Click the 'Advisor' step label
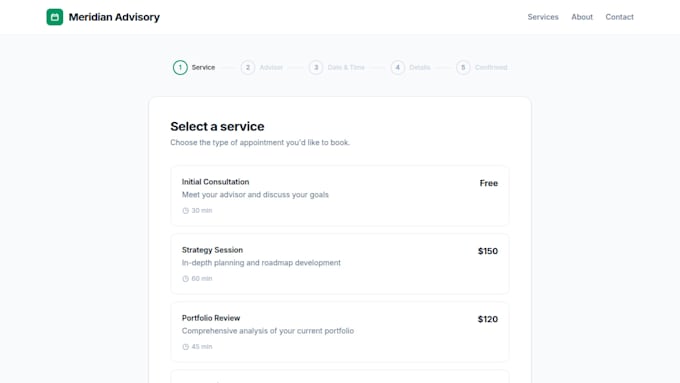This screenshot has height=383, width=680. (271, 67)
